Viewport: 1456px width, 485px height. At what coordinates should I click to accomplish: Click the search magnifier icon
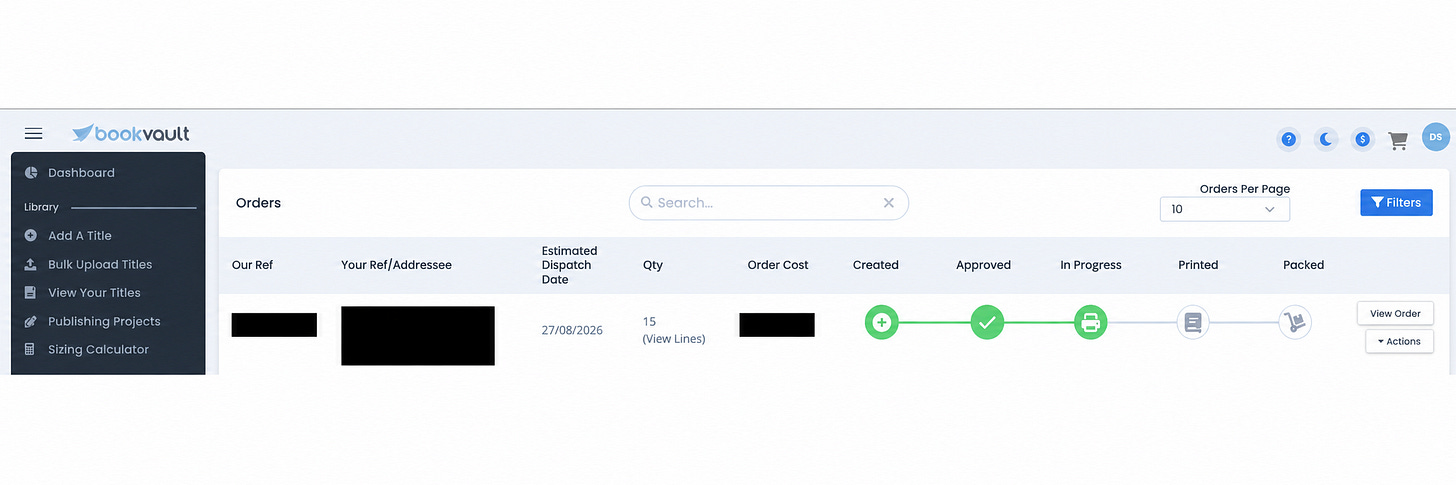(646, 203)
